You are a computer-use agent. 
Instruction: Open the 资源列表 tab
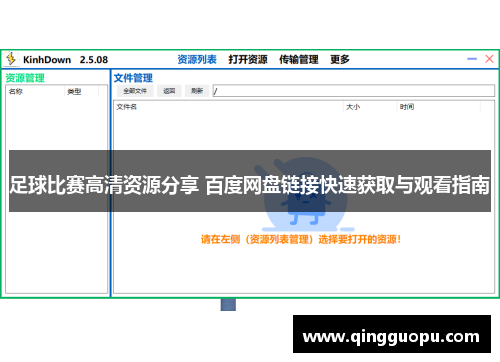click(197, 59)
